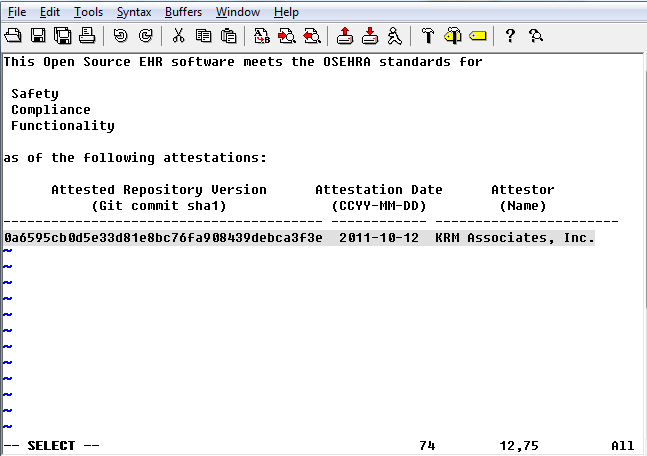
Task: Open Find and Replace toolbar icon
Action: [261, 36]
